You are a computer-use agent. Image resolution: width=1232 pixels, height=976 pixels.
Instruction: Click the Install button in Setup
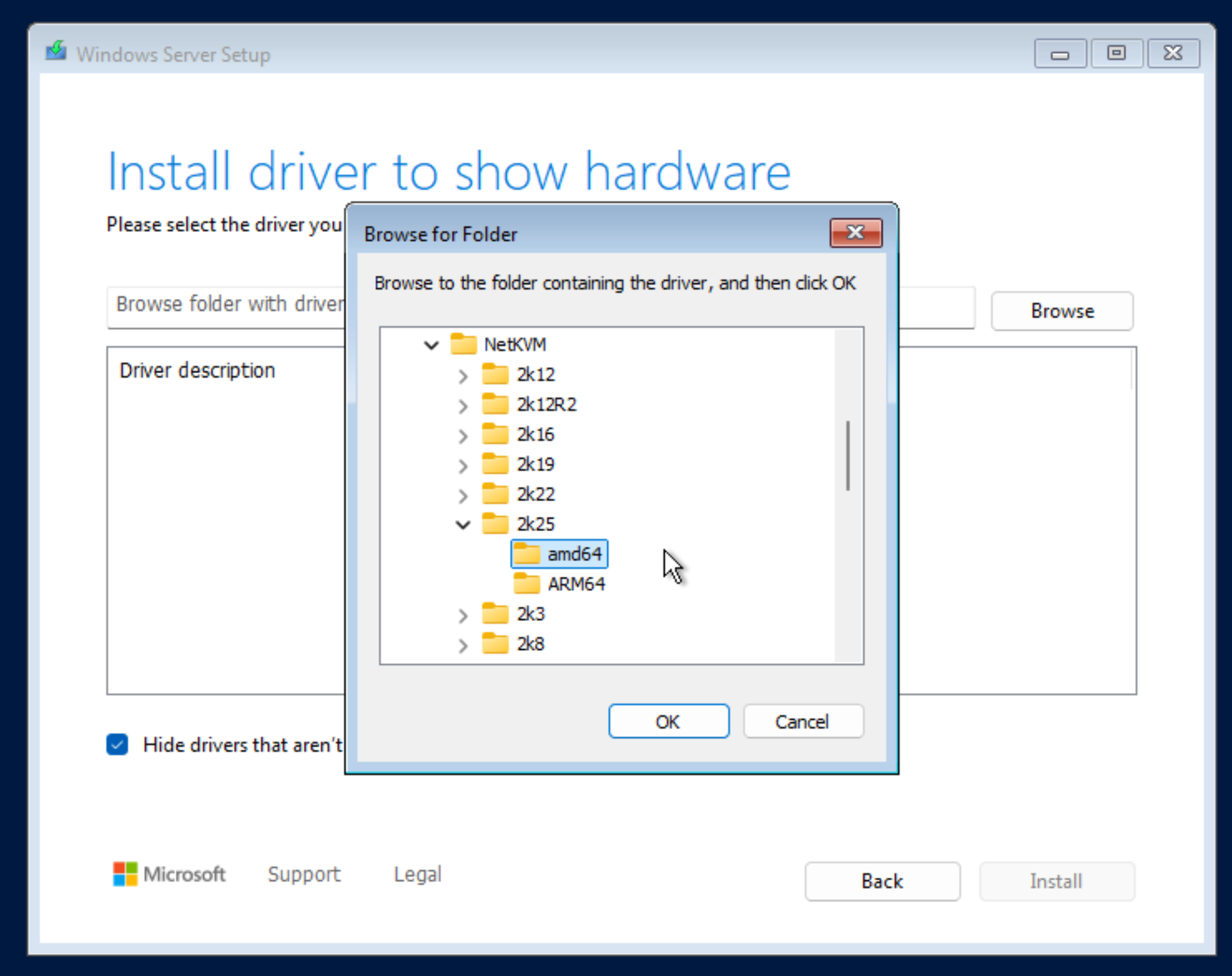(x=1057, y=881)
